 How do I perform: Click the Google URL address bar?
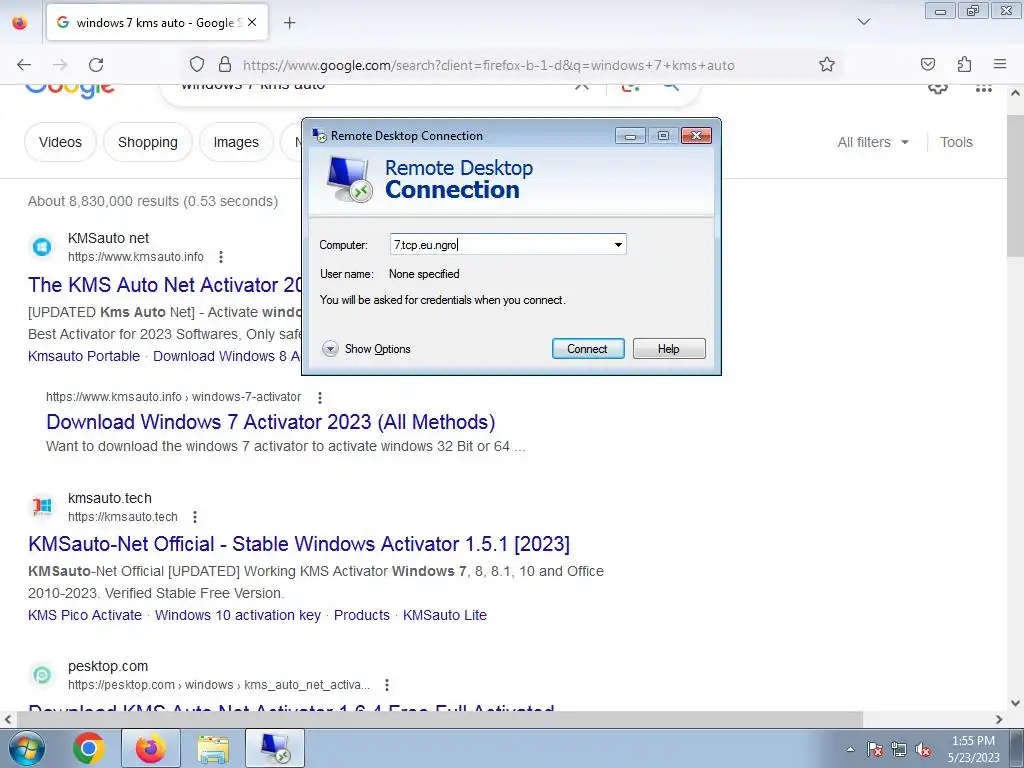pyautogui.click(x=488, y=65)
